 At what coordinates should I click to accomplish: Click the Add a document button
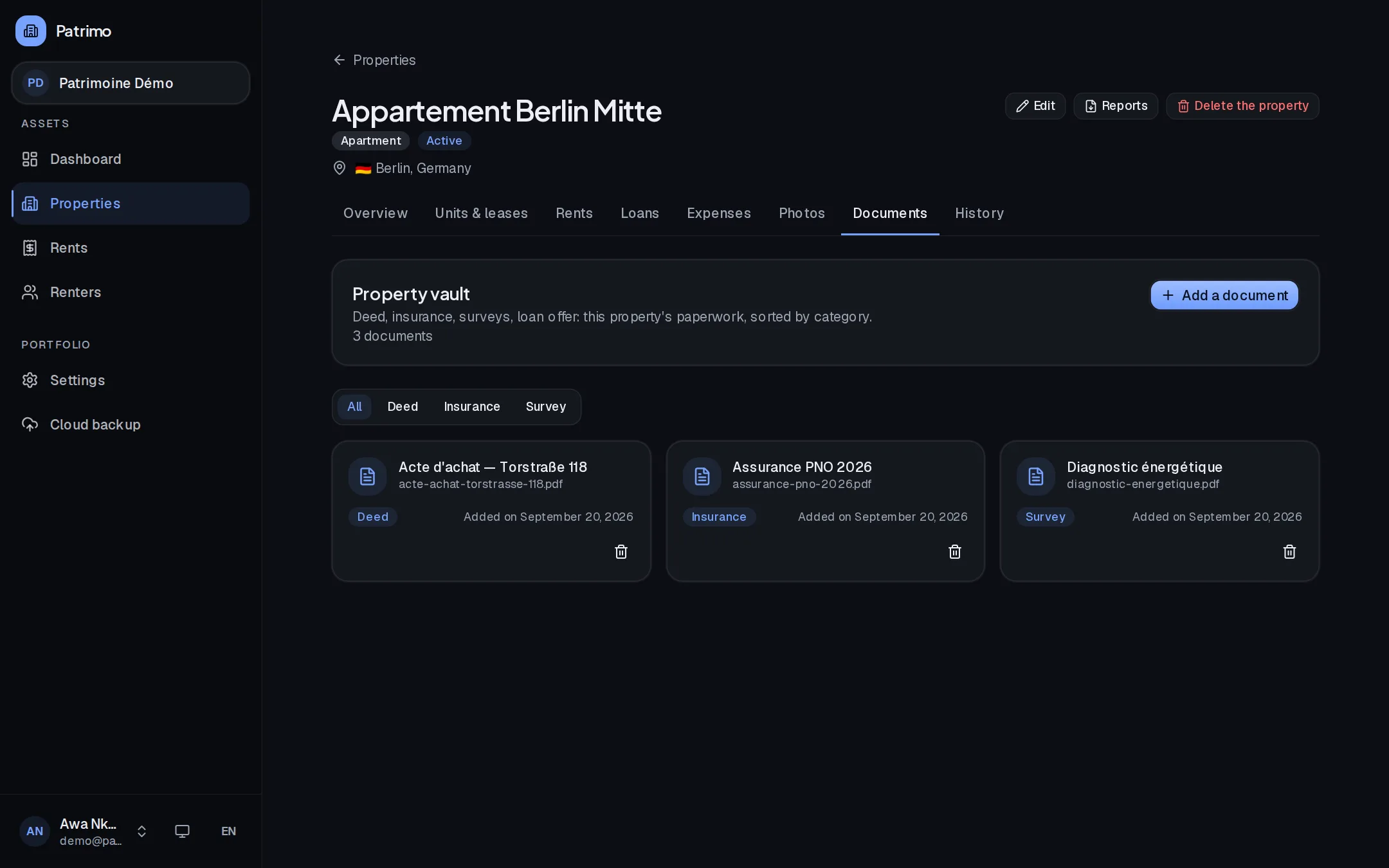[x=1224, y=295]
